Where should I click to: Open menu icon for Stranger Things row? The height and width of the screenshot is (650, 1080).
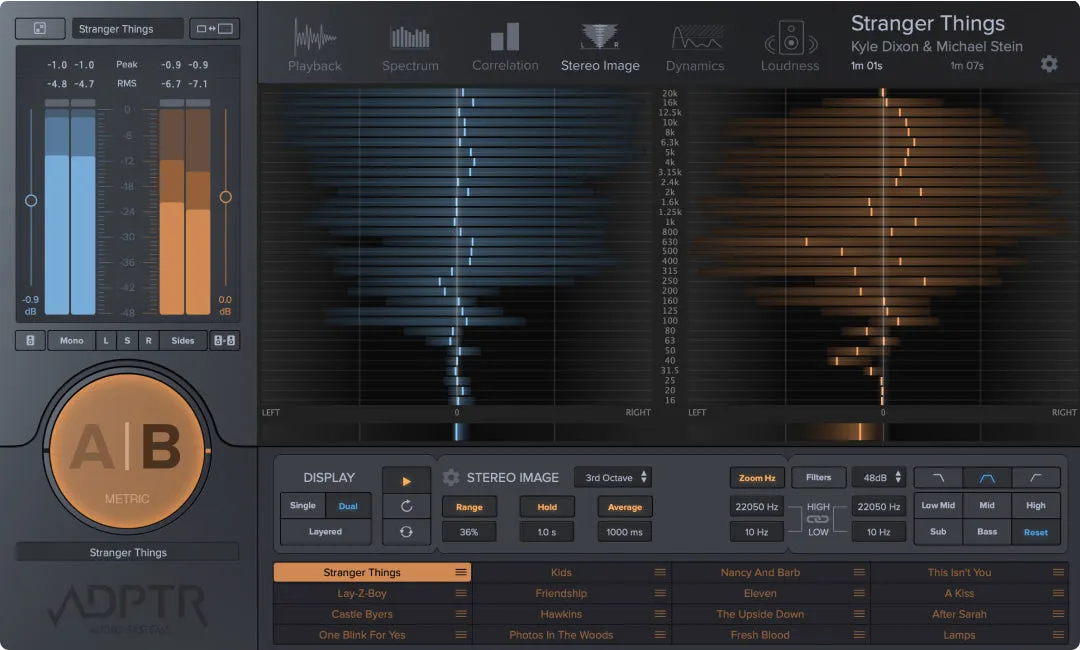(x=461, y=572)
